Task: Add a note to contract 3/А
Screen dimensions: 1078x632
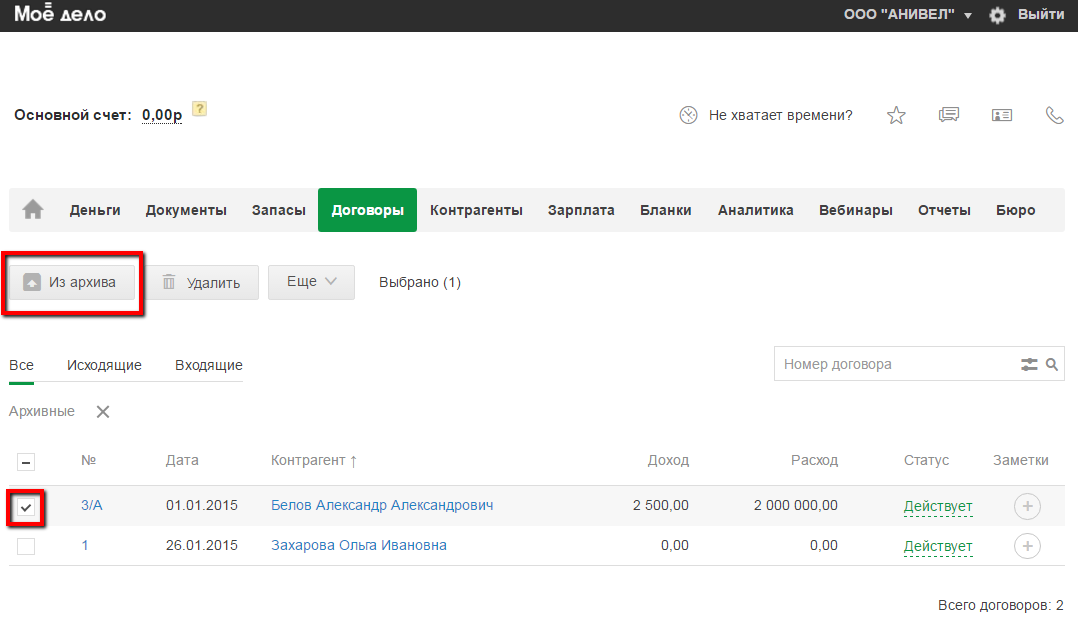Action: coord(1027,507)
